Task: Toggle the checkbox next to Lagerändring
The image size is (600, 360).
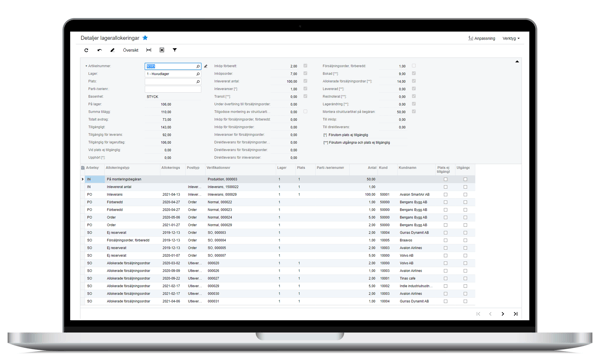Action: [x=414, y=104]
